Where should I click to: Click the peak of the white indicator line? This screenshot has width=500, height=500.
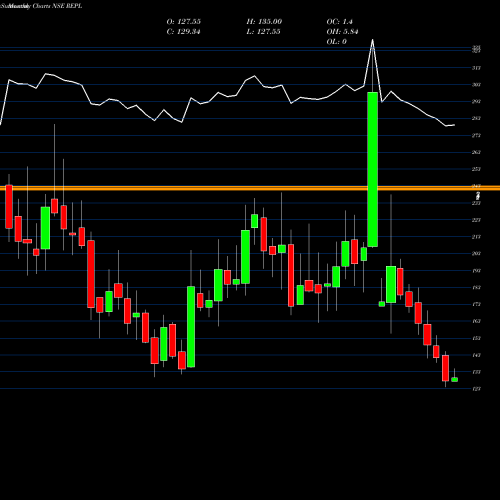point(373,40)
